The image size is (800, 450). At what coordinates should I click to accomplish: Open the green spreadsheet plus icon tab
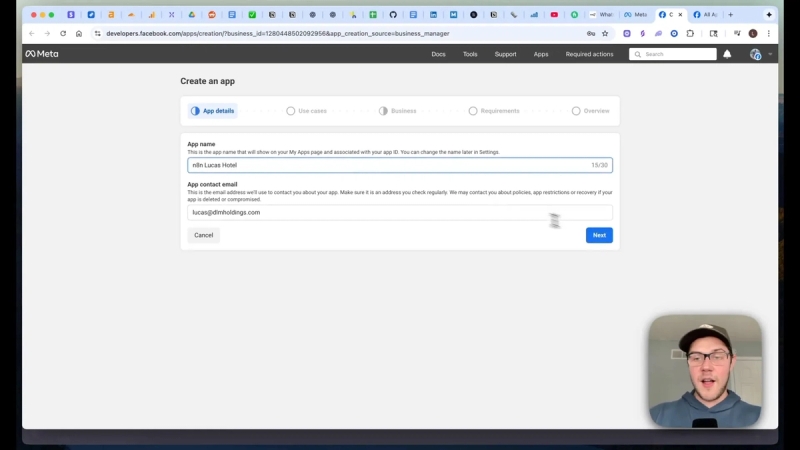[x=373, y=15]
